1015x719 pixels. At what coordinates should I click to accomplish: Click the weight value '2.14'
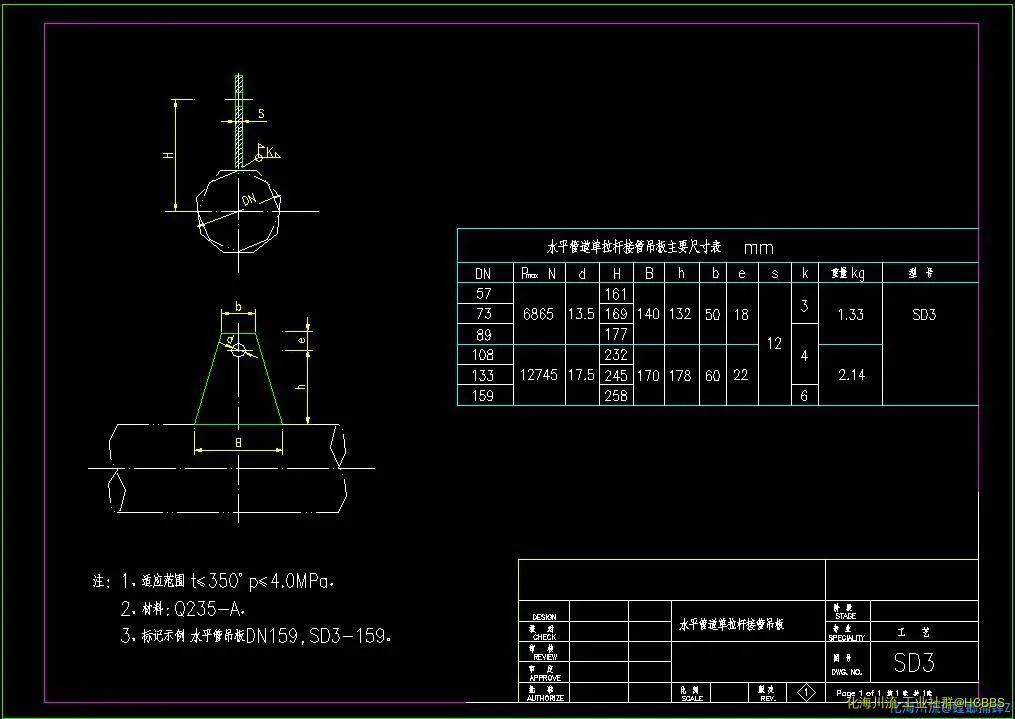pyautogui.click(x=852, y=375)
